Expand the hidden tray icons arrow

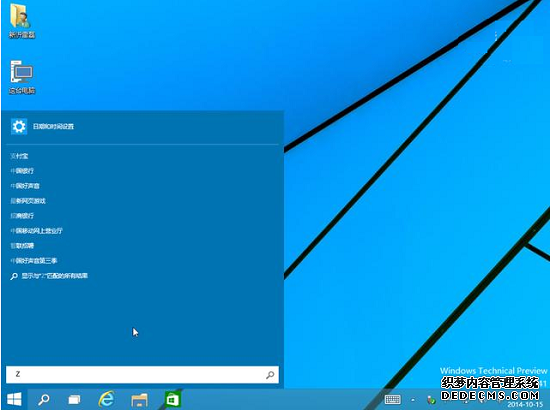(413, 400)
